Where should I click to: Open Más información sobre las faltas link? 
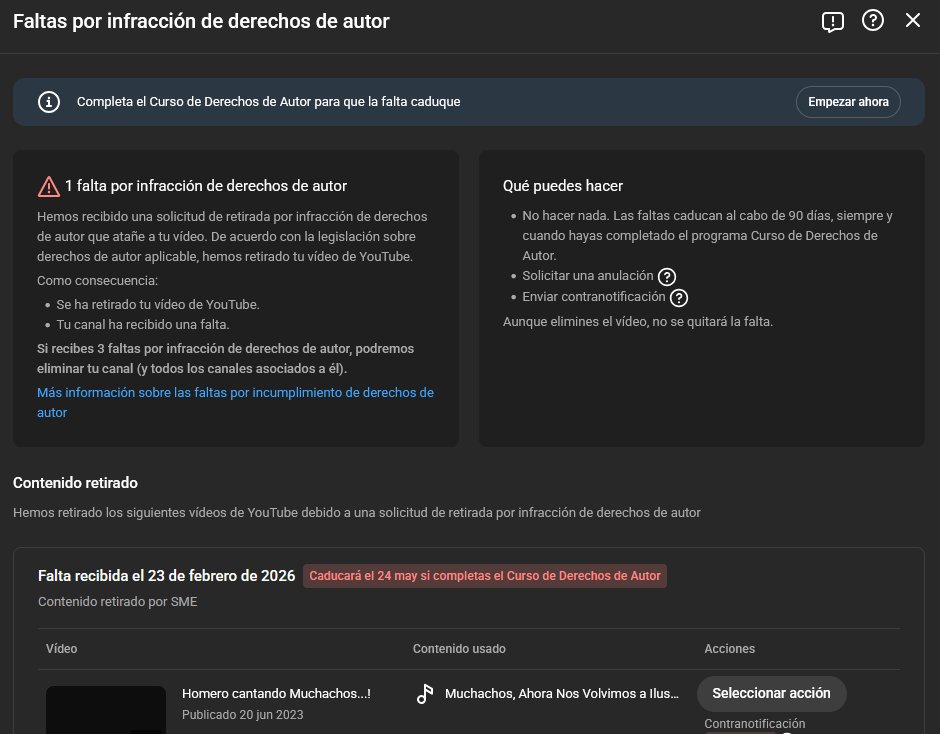[x=235, y=402]
